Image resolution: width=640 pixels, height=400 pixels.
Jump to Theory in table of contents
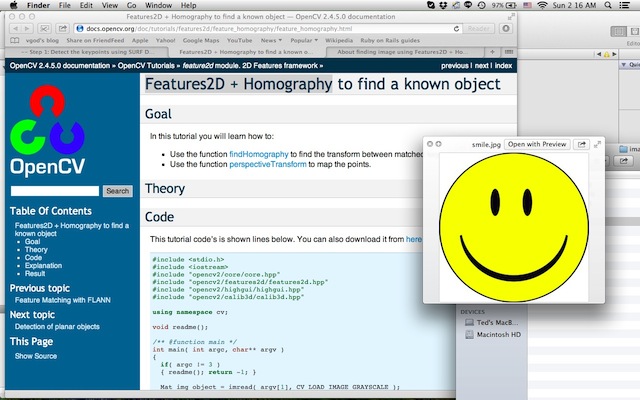click(36, 249)
